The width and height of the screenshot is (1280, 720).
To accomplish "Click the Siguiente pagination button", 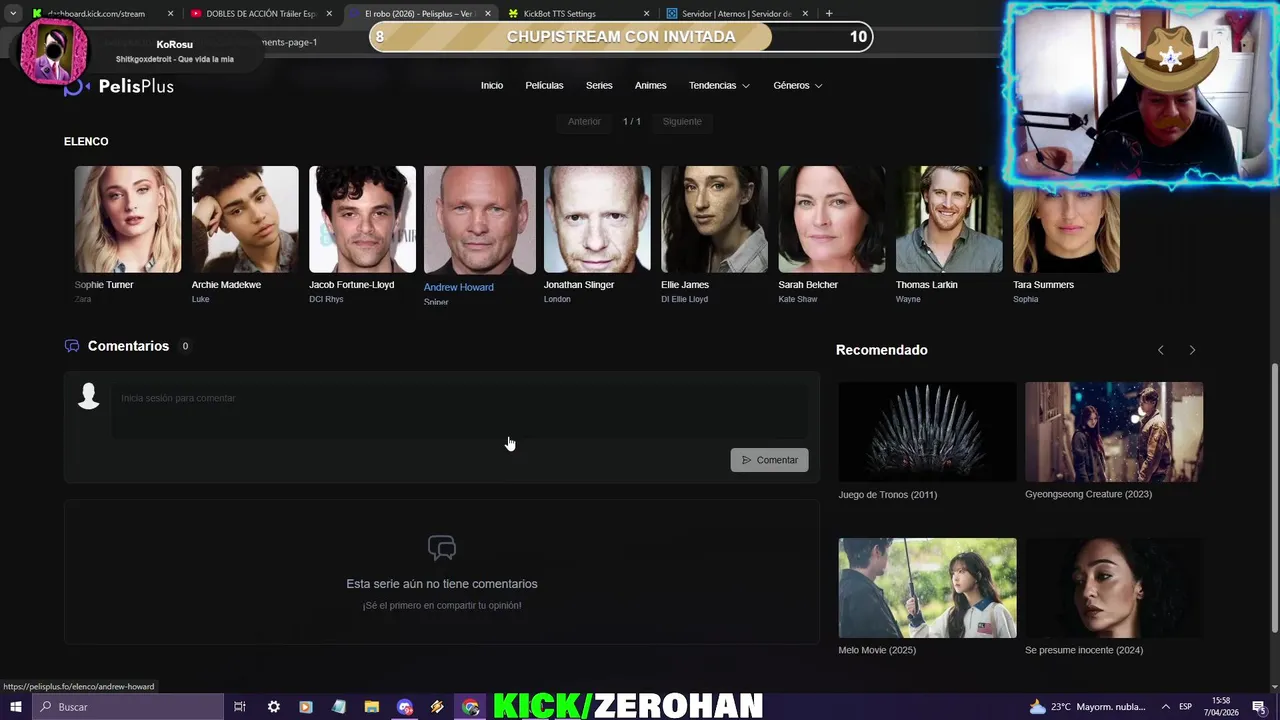I will click(682, 122).
